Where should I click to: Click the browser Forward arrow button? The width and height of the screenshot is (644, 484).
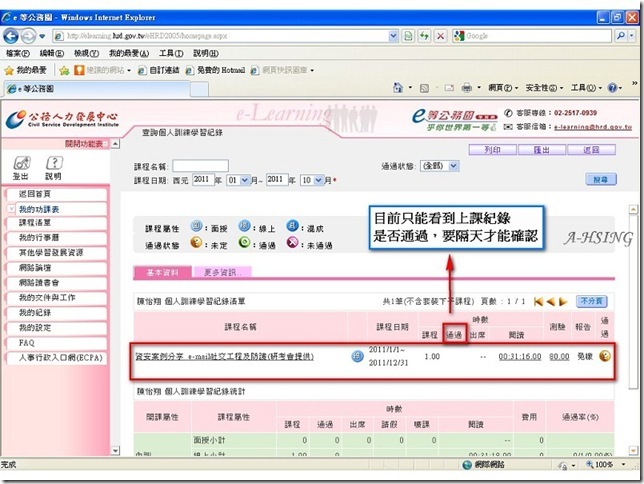click(x=28, y=37)
